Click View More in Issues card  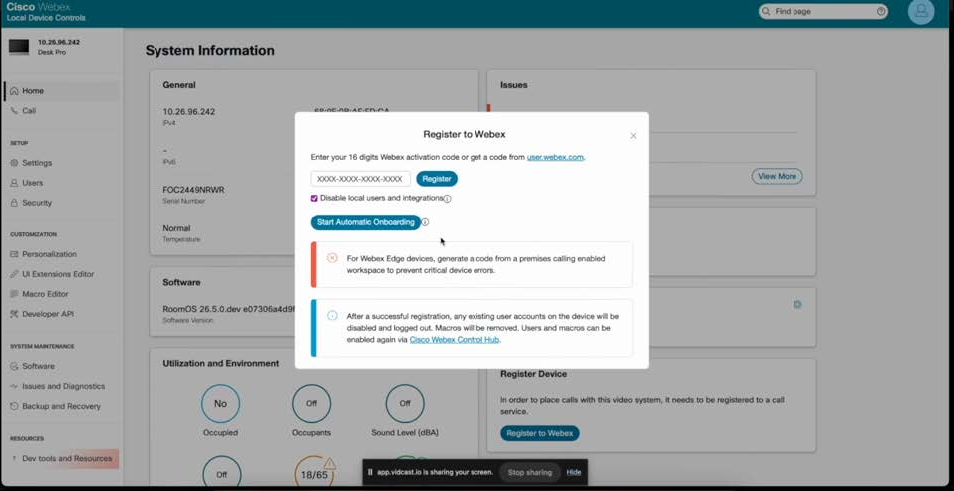coord(777,176)
